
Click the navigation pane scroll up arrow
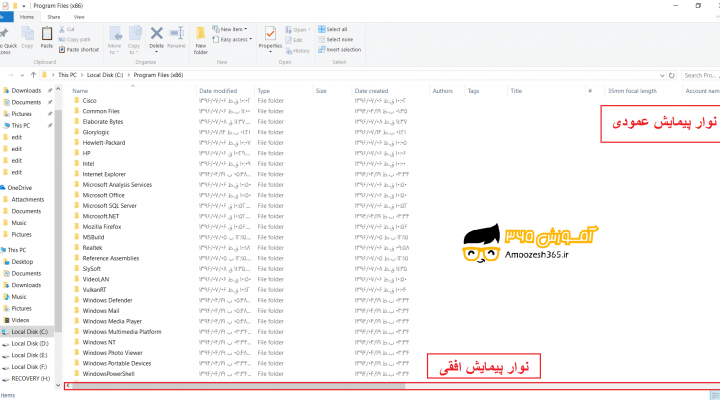pyautogui.click(x=58, y=89)
